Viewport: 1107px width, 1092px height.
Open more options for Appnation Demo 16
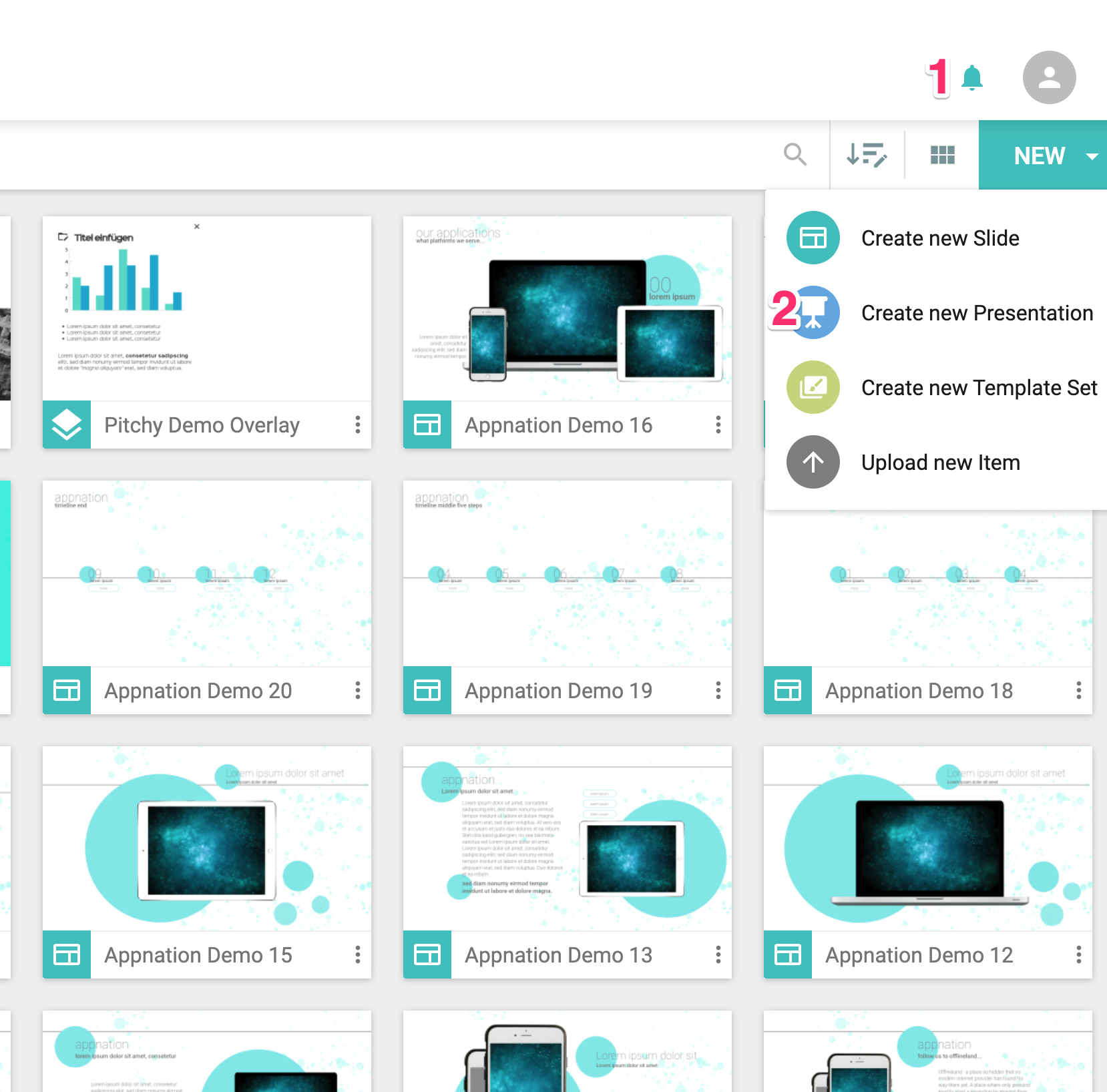tap(718, 425)
